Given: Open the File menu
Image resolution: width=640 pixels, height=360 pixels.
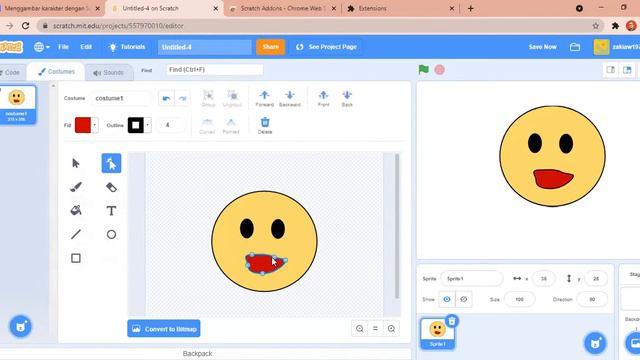Looking at the screenshot, I should pyautogui.click(x=63, y=47).
